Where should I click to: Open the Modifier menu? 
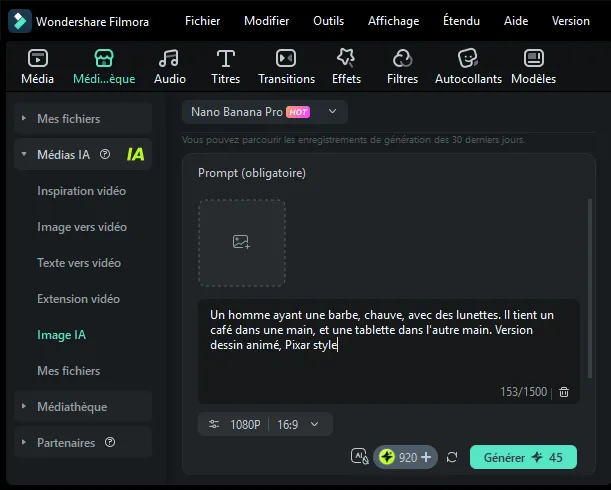(x=267, y=21)
